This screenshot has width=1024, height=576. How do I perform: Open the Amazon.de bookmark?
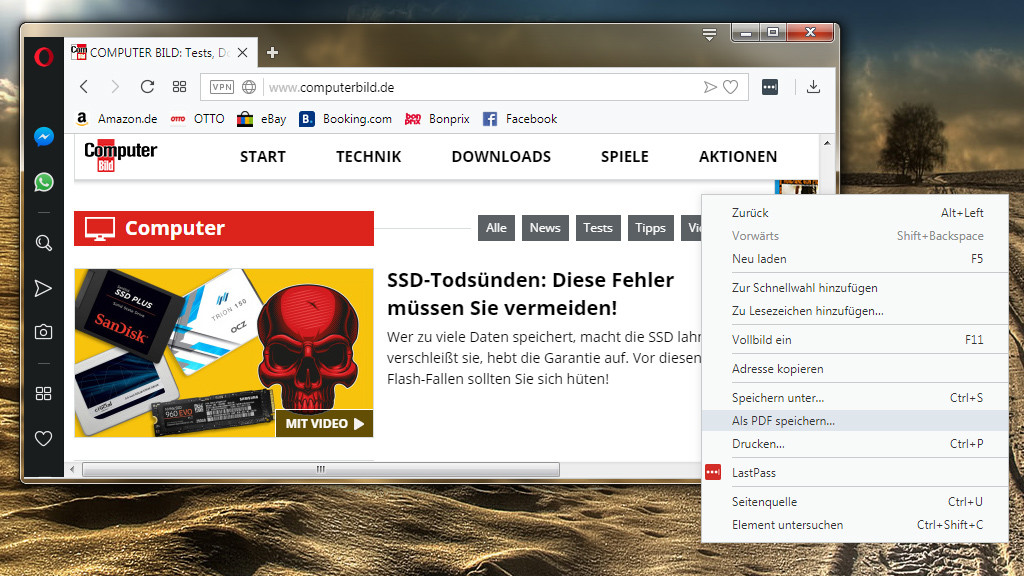coord(117,119)
